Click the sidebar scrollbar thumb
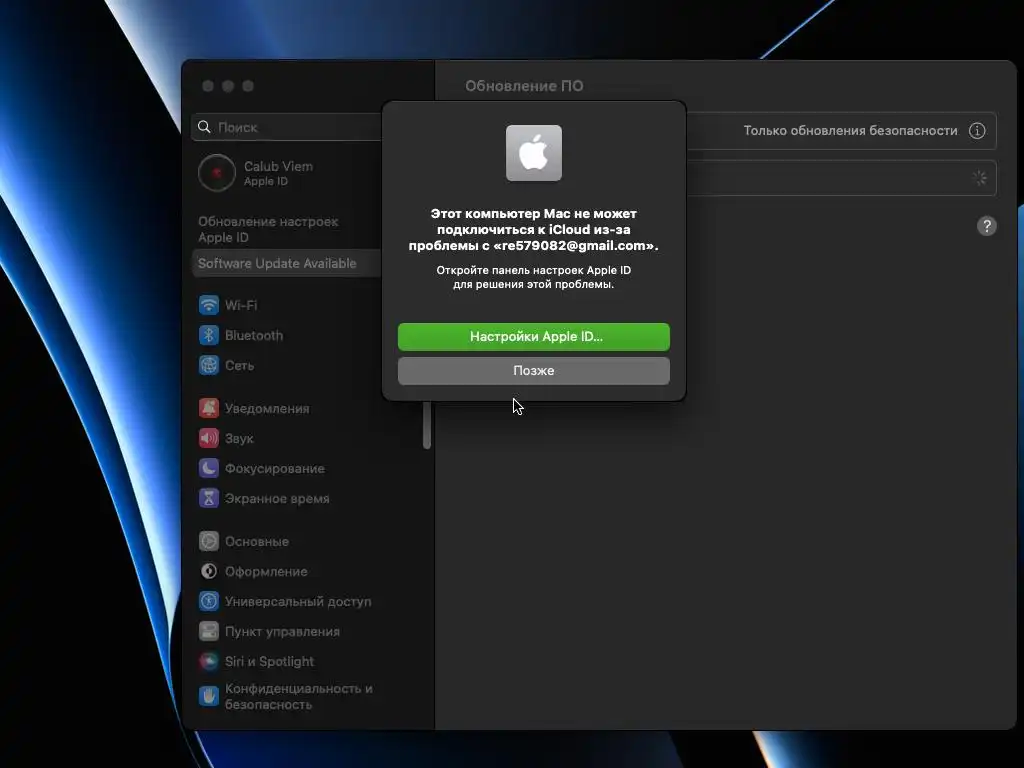 427,425
